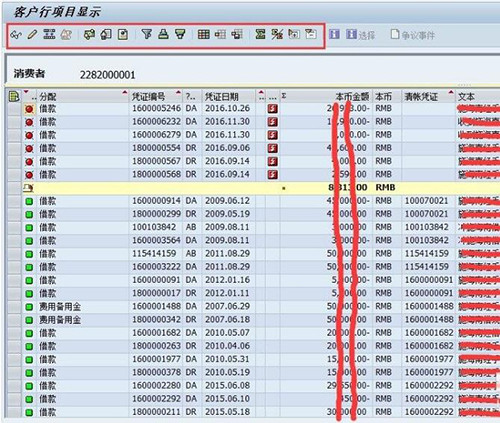Click the last icon inside the red toolbar box
The image size is (500, 423).
tap(311, 34)
